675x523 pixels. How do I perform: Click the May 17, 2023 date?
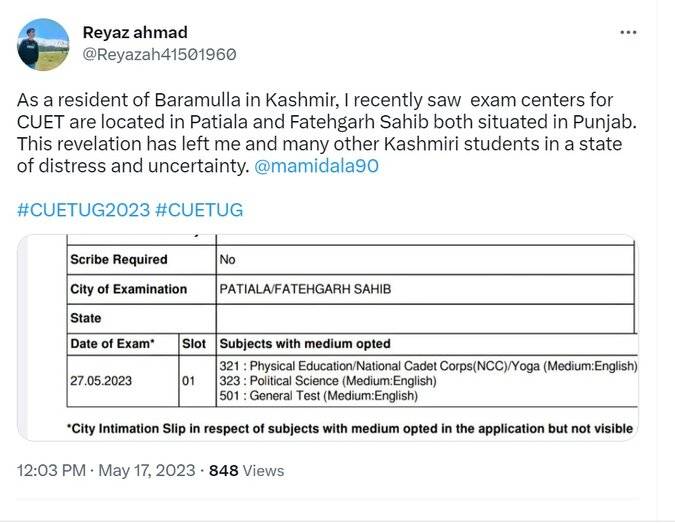pos(146,470)
